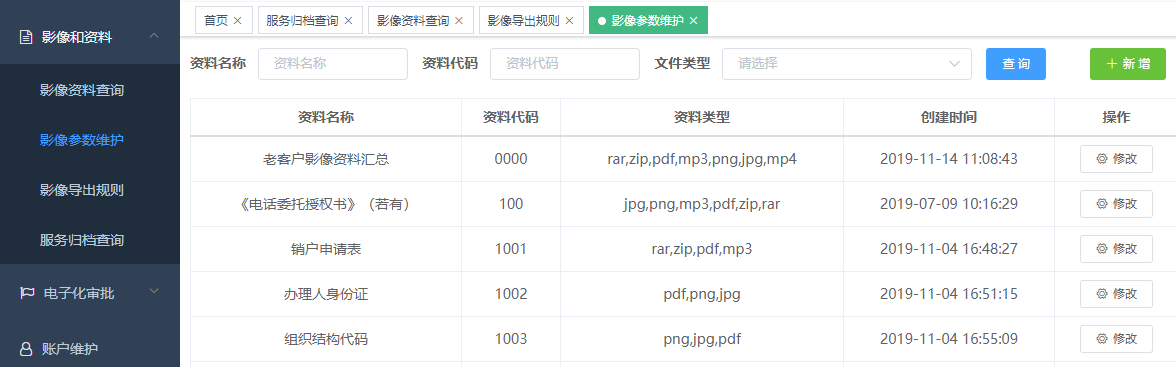Click 修改 for the 老客户影像资料汇总 row
This screenshot has width=1176, height=367.
pos(1116,159)
